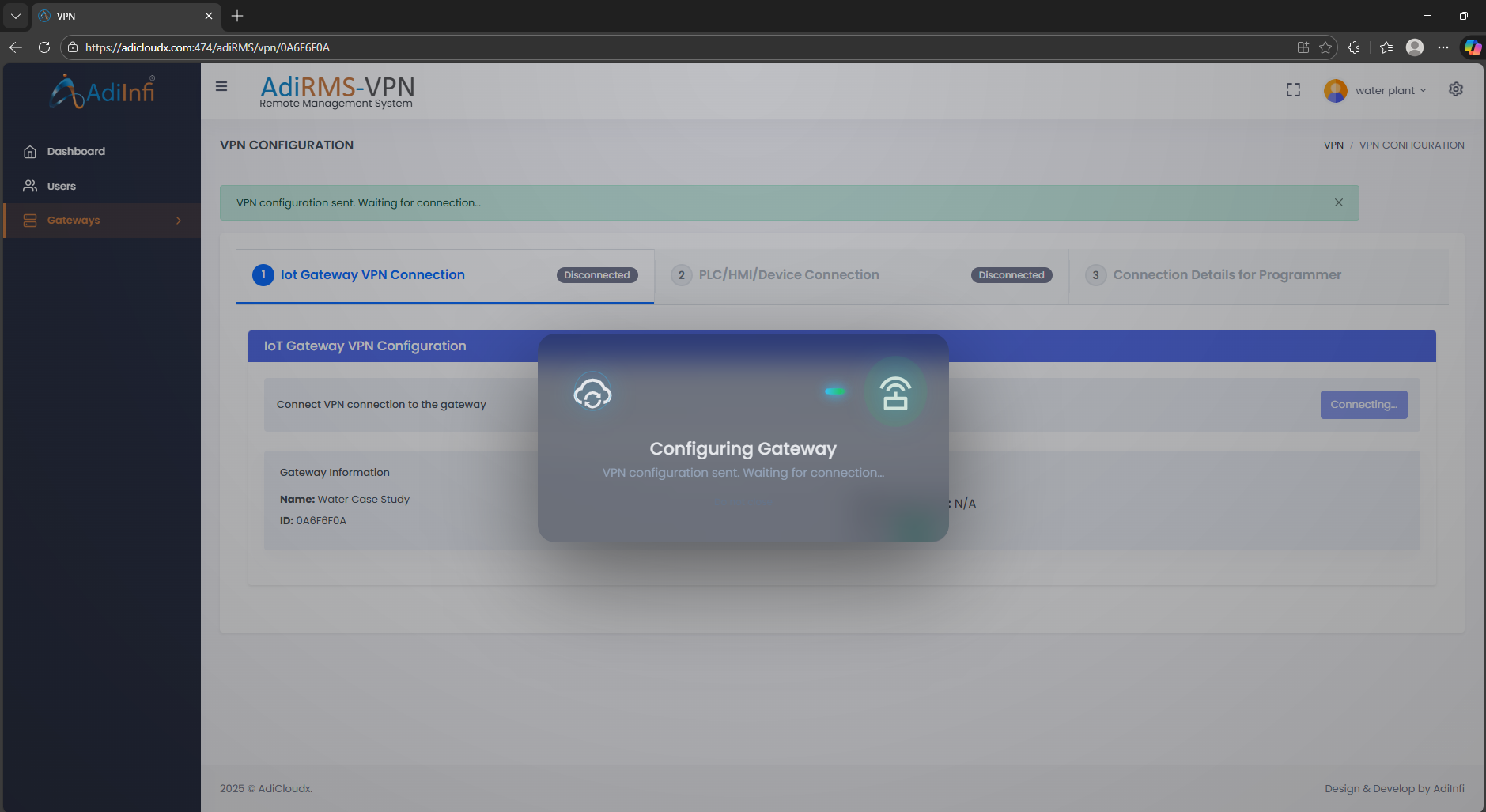Open the settings gear icon
The height and width of the screenshot is (812, 1486).
tap(1455, 89)
